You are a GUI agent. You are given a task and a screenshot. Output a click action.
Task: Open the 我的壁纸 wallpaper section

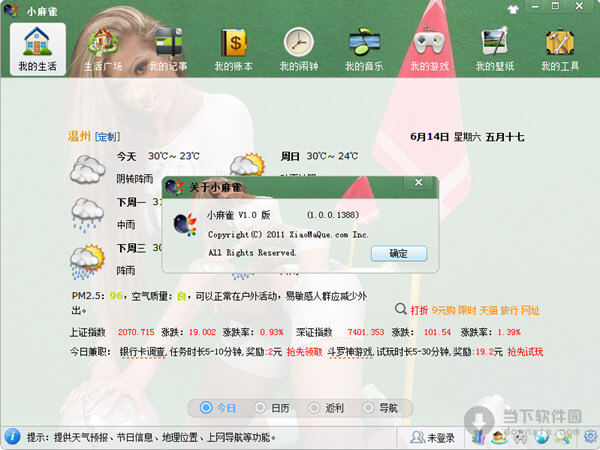point(495,49)
